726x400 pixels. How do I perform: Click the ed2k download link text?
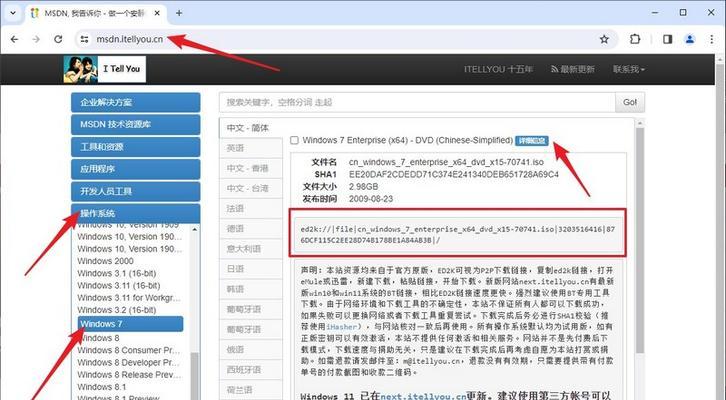point(457,234)
